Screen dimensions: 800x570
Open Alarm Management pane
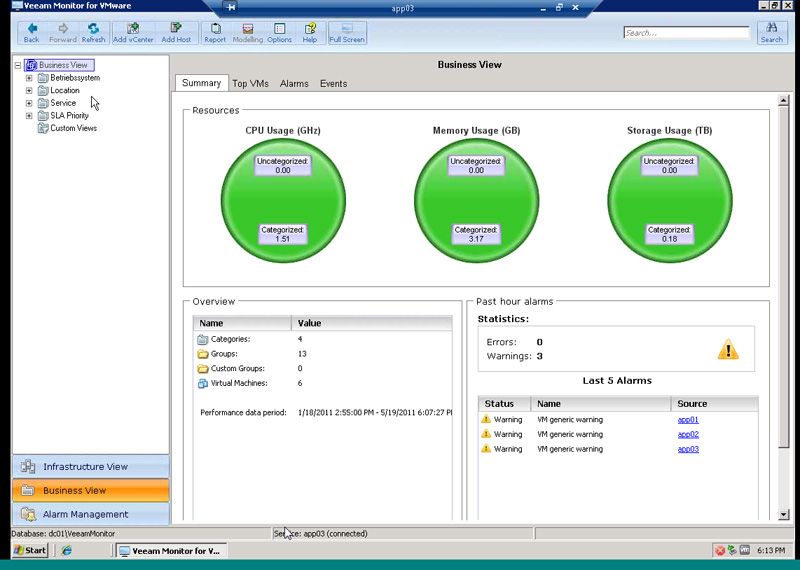(90, 514)
